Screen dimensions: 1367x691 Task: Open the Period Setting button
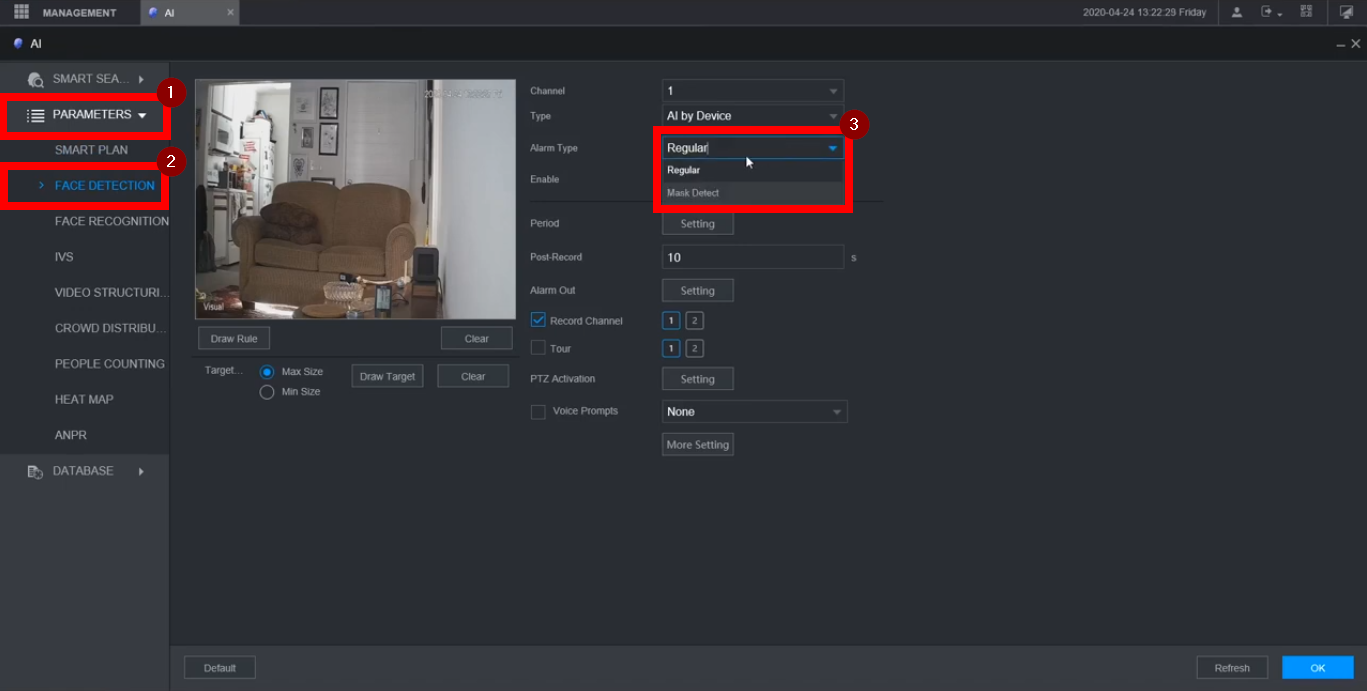point(698,224)
